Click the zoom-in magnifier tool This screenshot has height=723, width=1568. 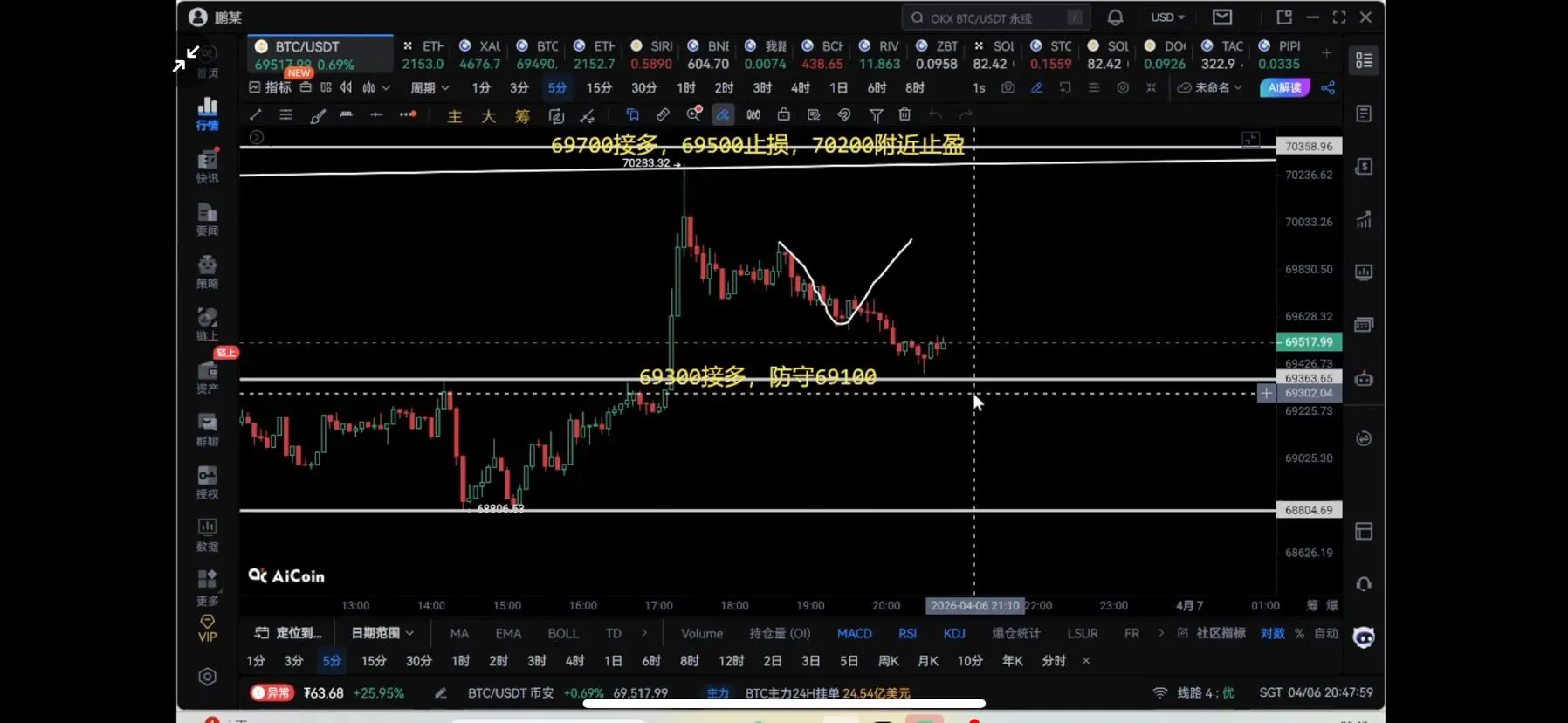click(694, 114)
